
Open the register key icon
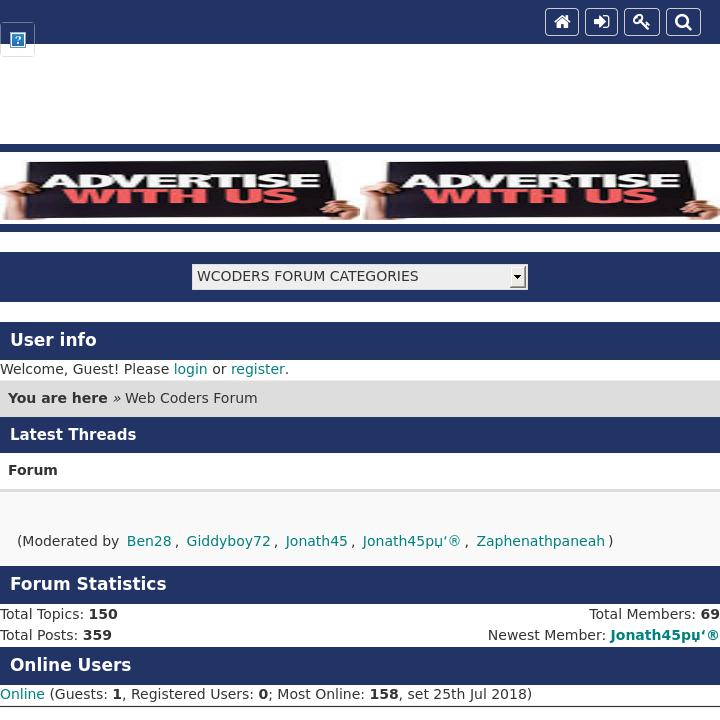point(642,22)
